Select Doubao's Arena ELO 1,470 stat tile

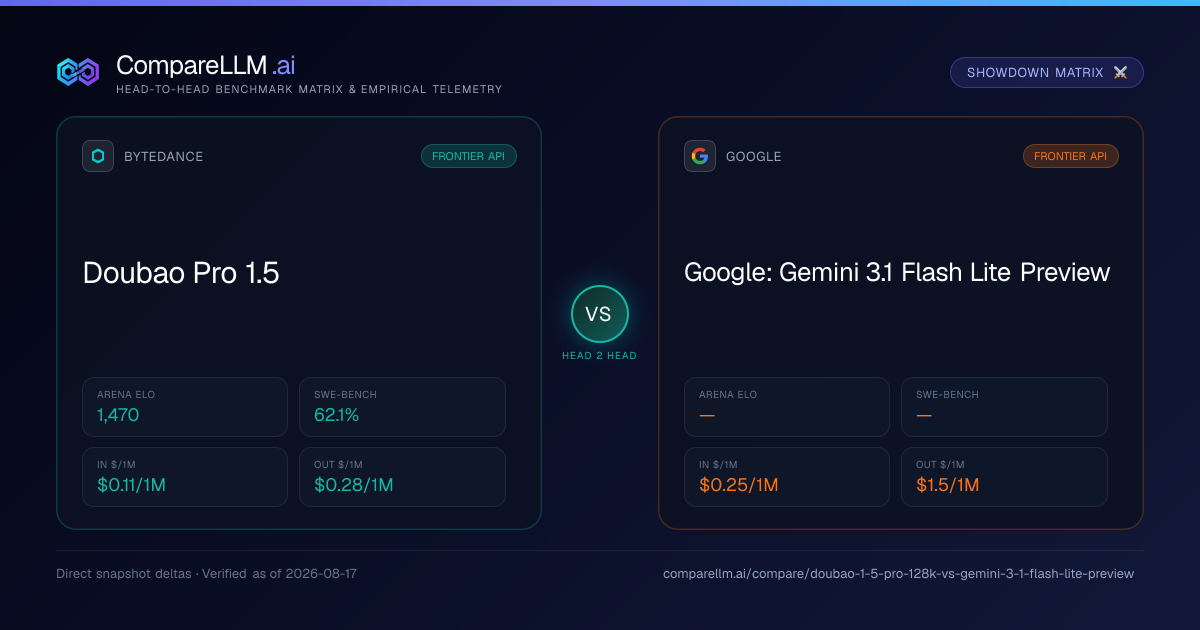coord(185,407)
